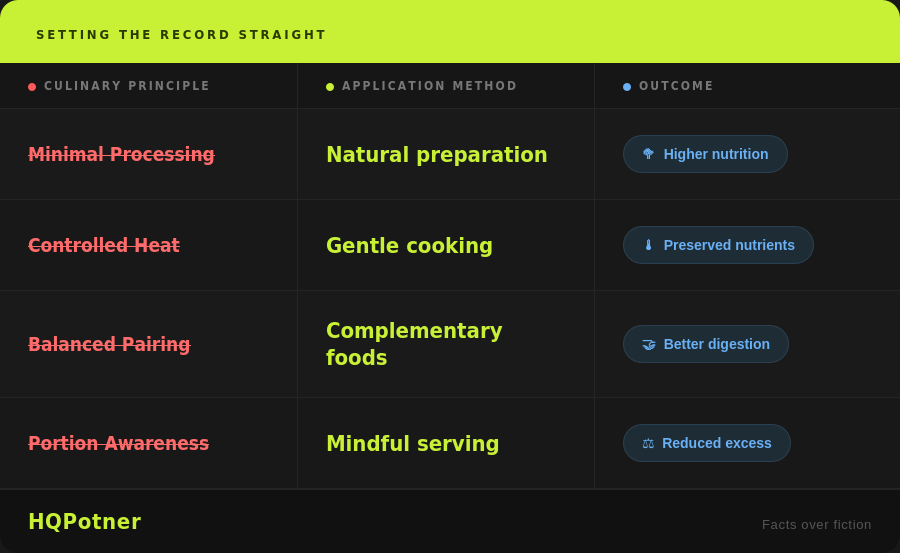Viewport: 900px width, 553px height.
Task: Click the Setting the Record Straight banner title
Action: click(181, 35)
